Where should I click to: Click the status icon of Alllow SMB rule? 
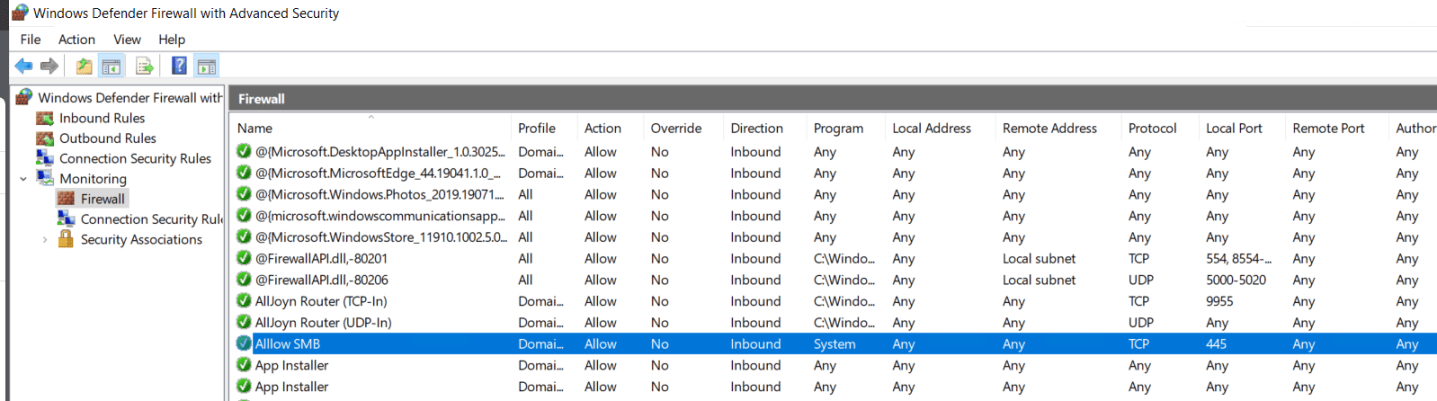244,343
